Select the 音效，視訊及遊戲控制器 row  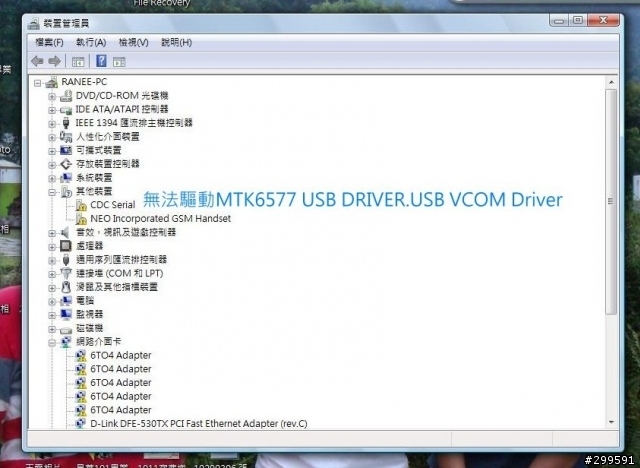pyautogui.click(x=126, y=233)
